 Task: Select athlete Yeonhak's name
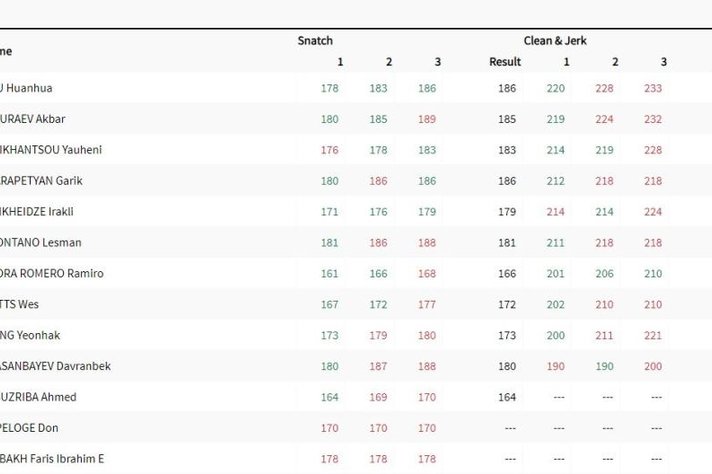30,336
